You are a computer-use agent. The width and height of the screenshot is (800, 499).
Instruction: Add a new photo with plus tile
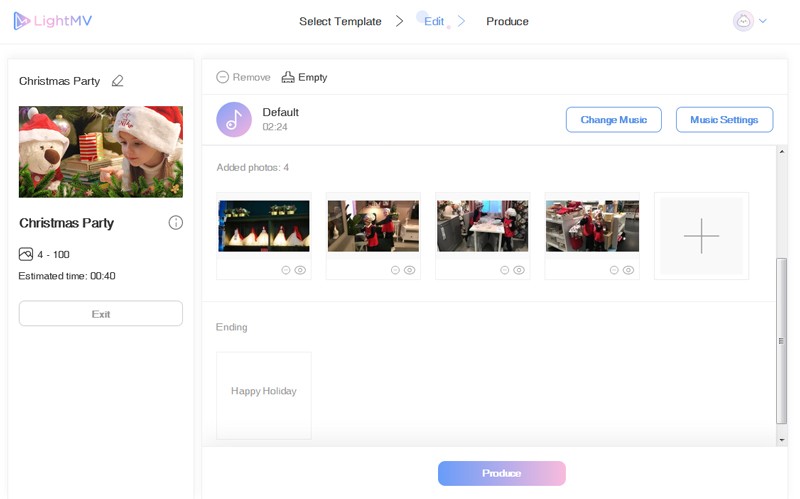pyautogui.click(x=702, y=236)
